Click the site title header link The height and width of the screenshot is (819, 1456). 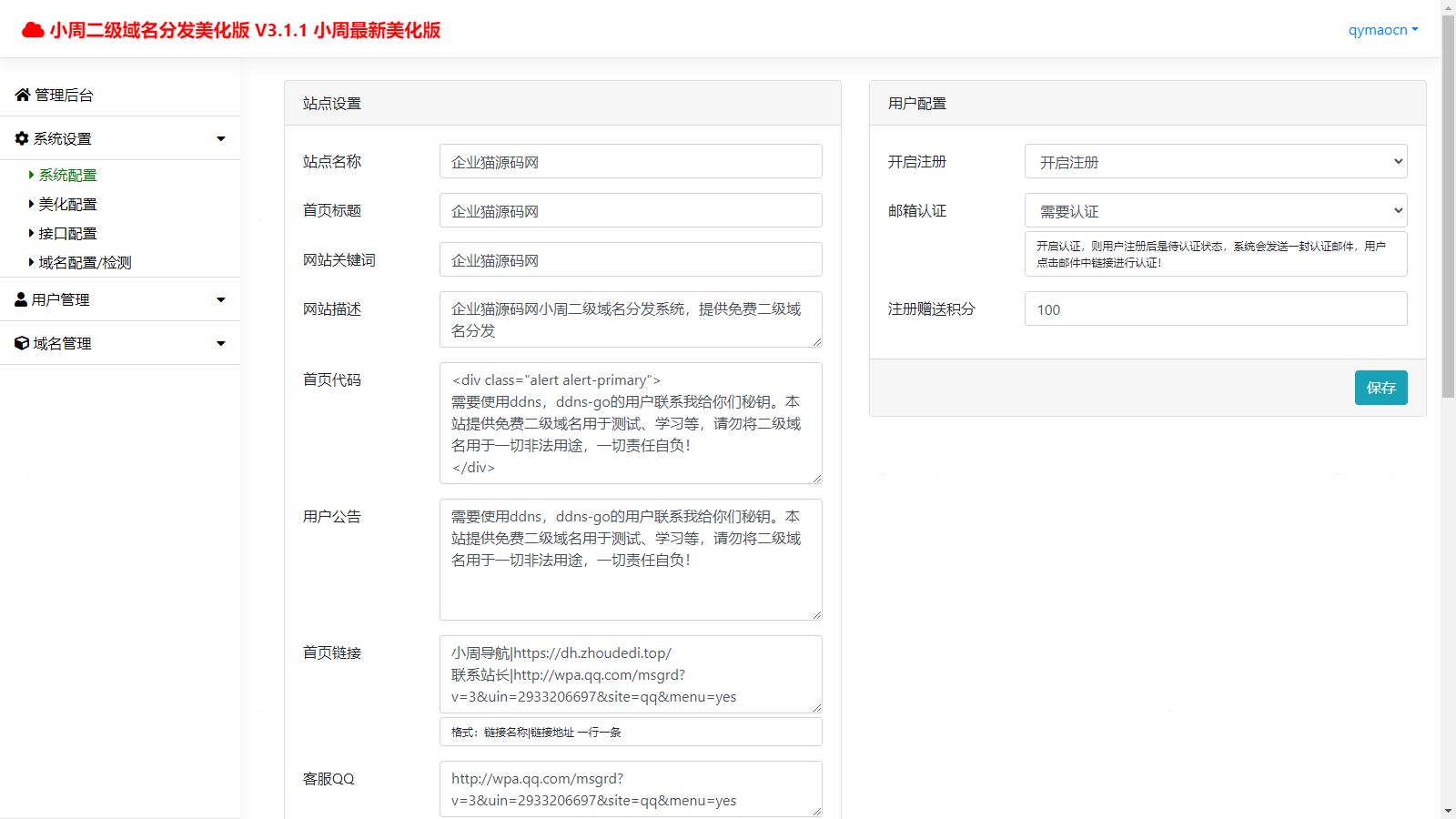(245, 30)
